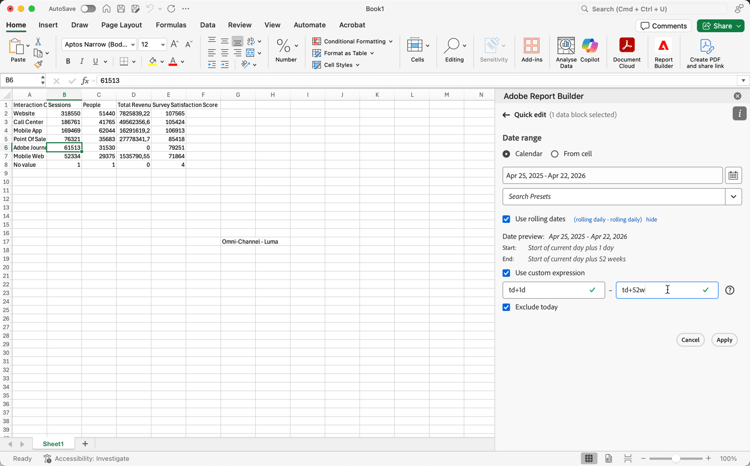Toggle bold formatting
Image resolution: width=750 pixels, height=466 pixels.
[68, 61]
